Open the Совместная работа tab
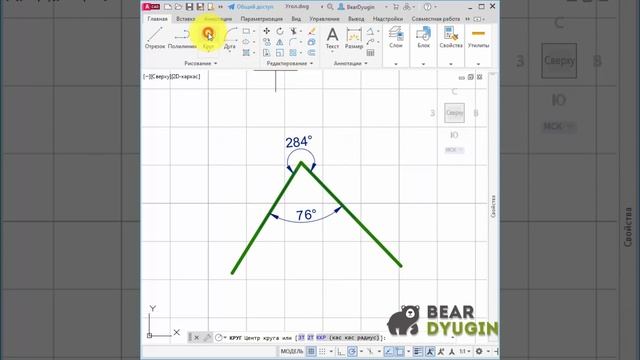 pyautogui.click(x=436, y=19)
